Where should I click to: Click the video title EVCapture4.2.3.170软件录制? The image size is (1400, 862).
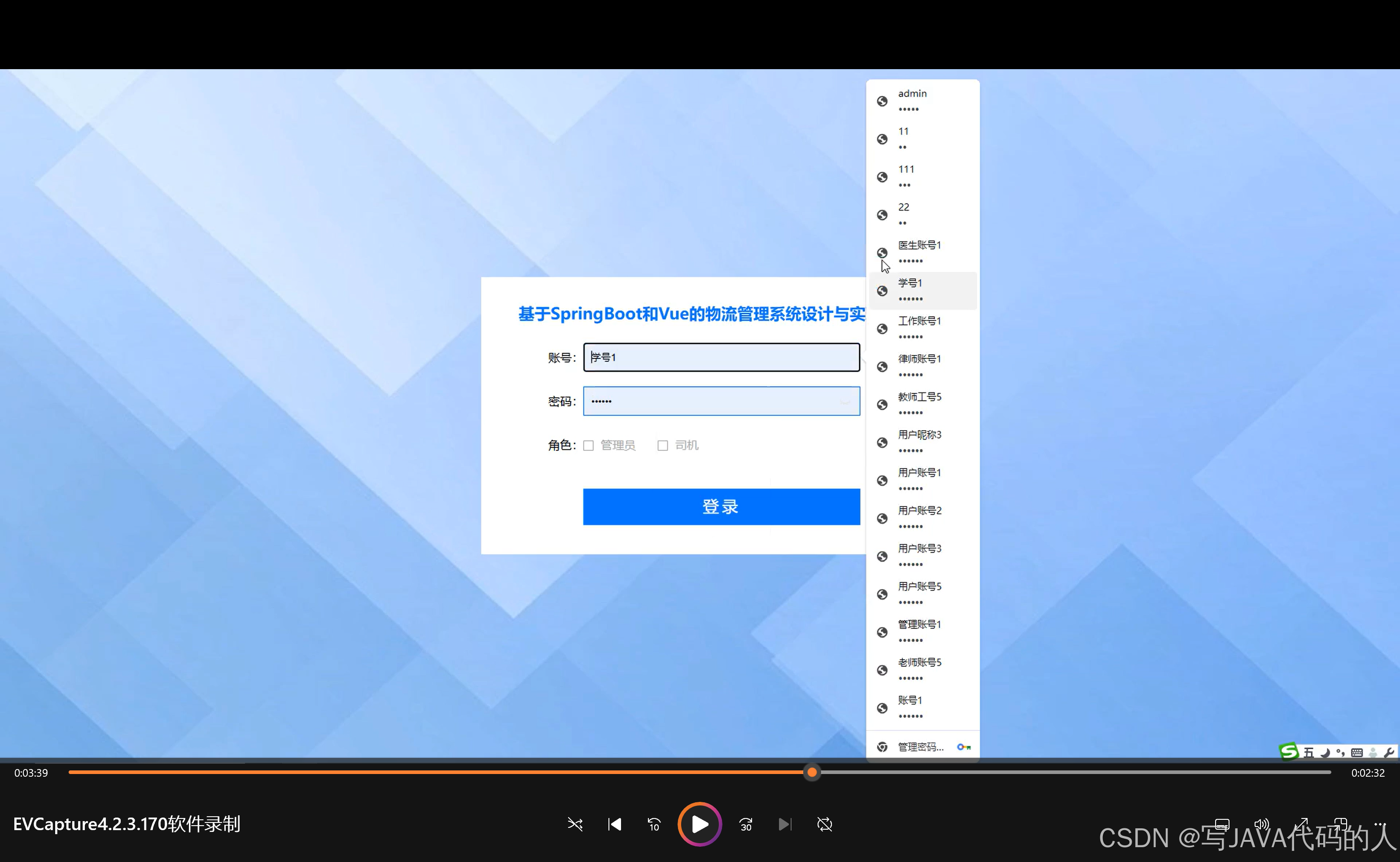tap(127, 824)
